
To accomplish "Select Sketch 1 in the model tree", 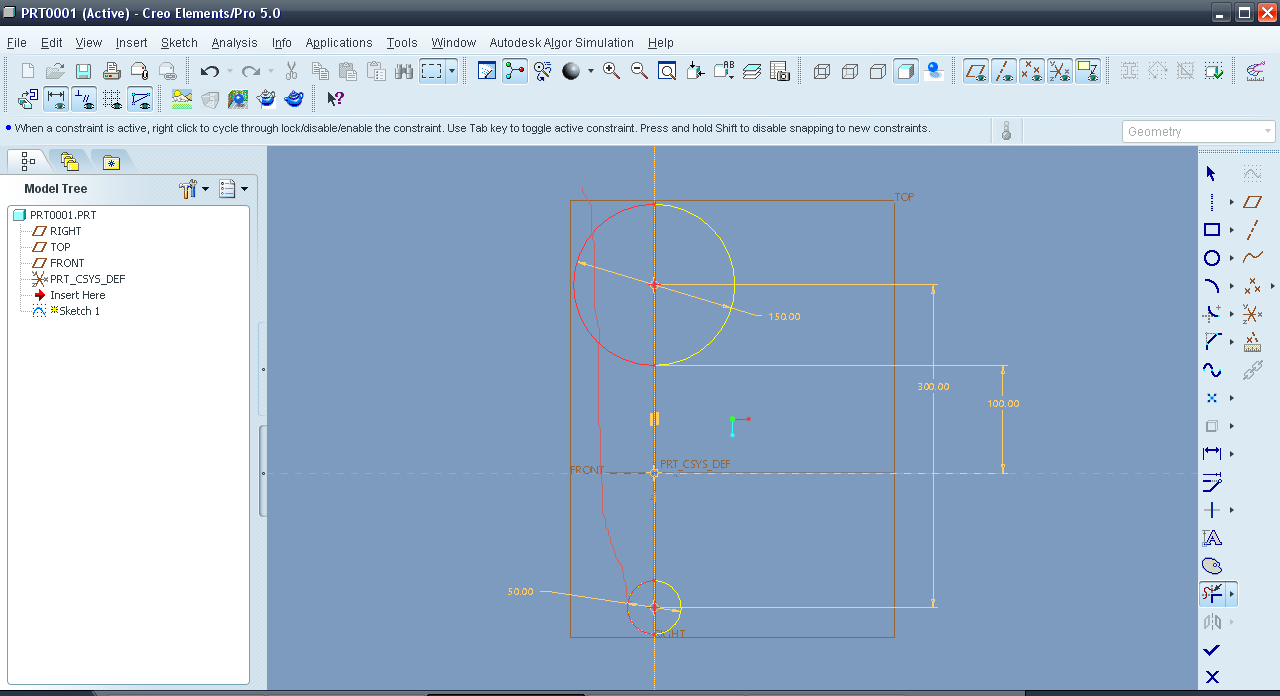I will [79, 311].
